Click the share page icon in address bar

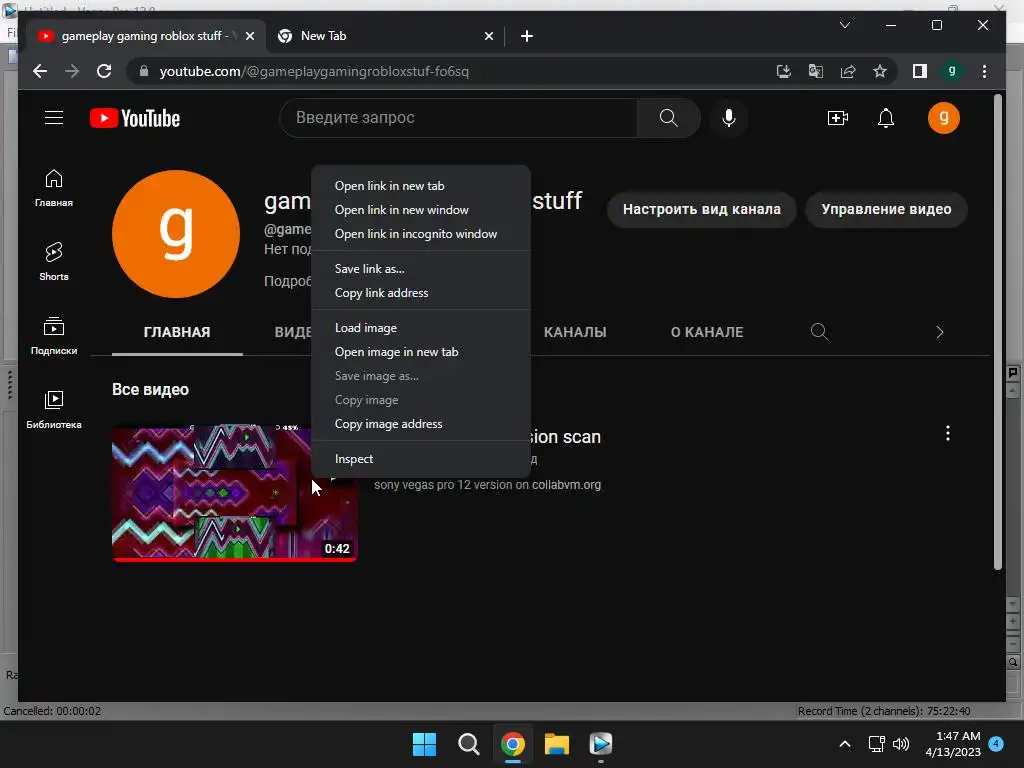[848, 71]
